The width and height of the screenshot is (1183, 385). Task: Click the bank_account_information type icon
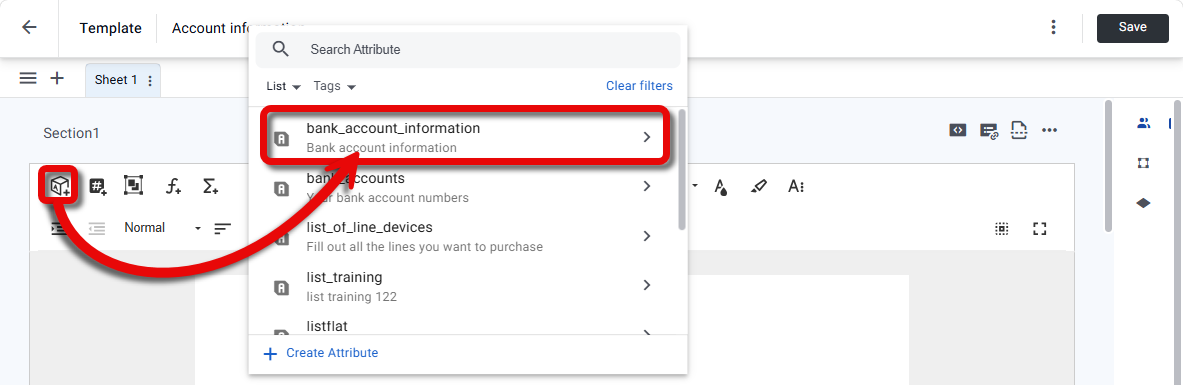281,138
